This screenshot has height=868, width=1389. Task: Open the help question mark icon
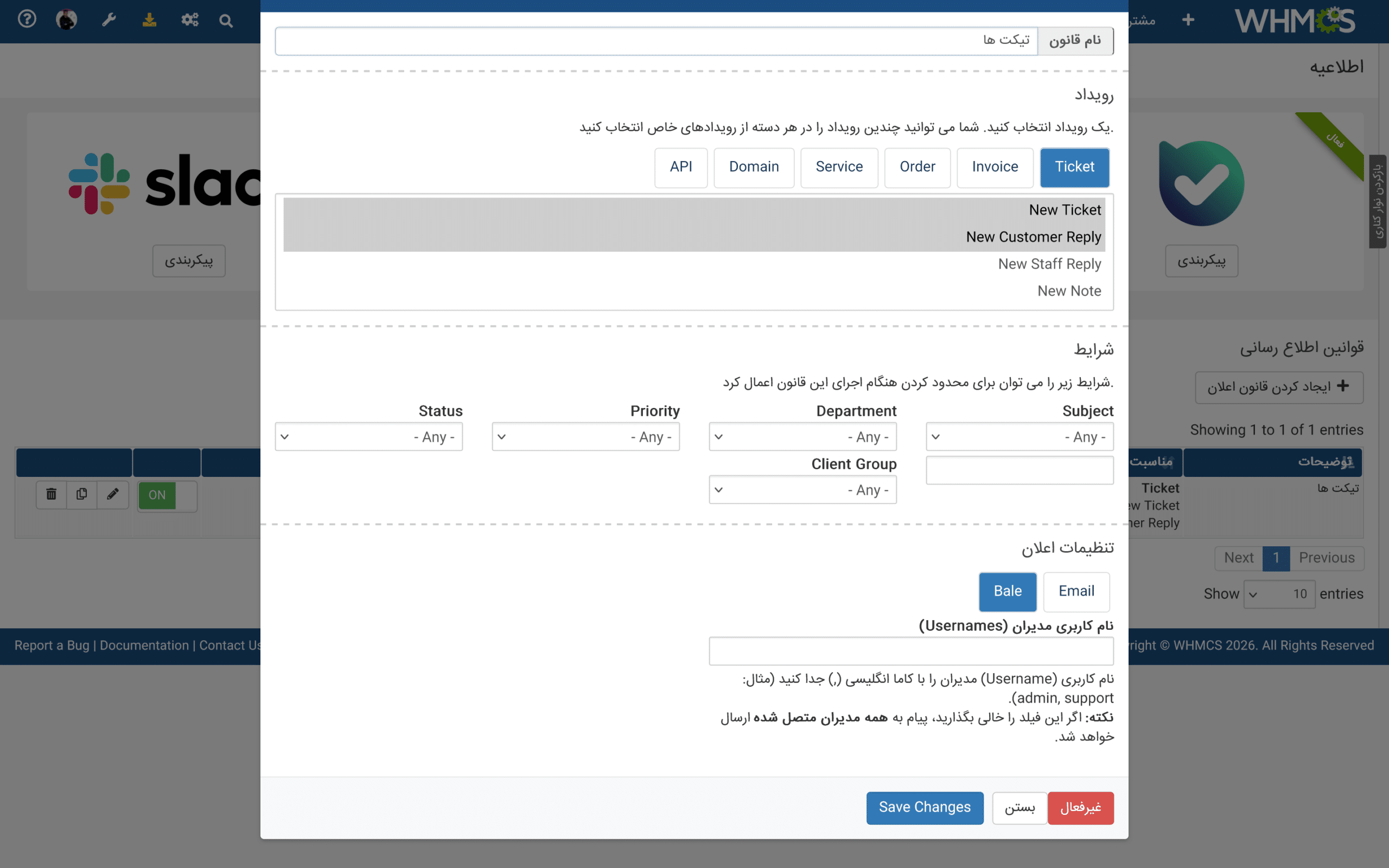point(27,20)
